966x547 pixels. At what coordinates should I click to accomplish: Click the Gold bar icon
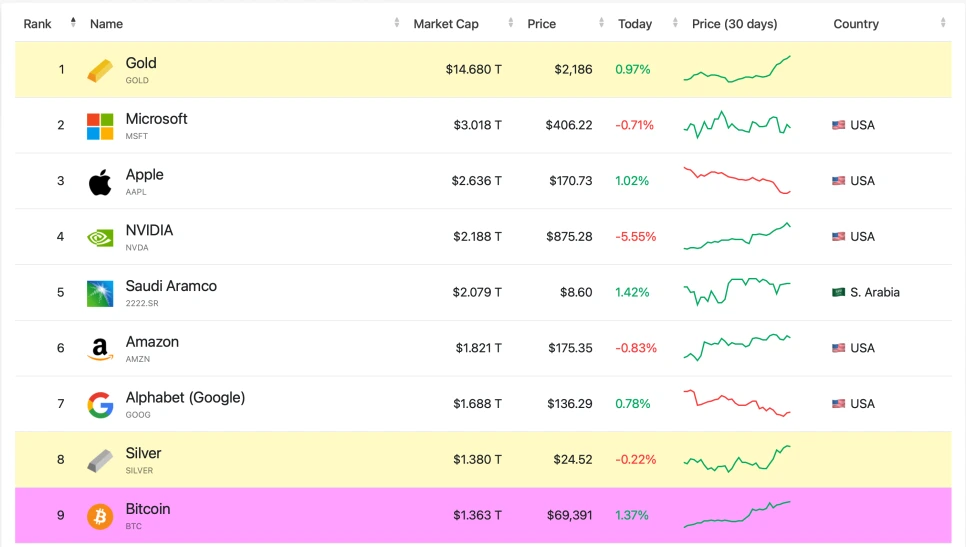pyautogui.click(x=100, y=70)
